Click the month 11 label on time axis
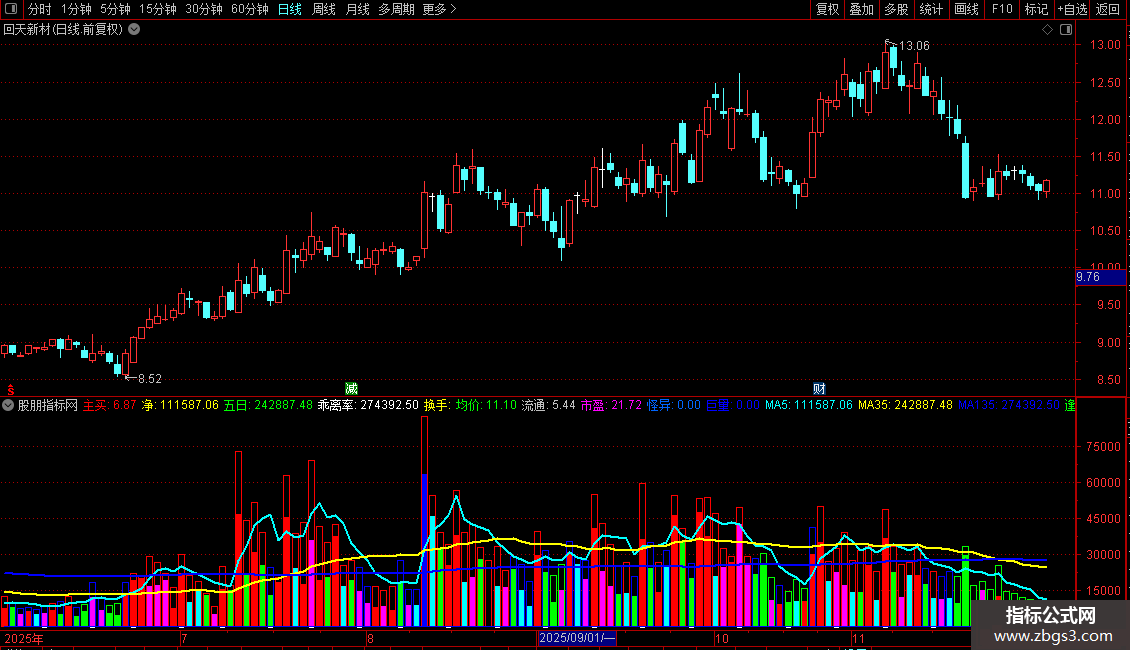Viewport: 1130px width, 650px height. tap(858, 638)
